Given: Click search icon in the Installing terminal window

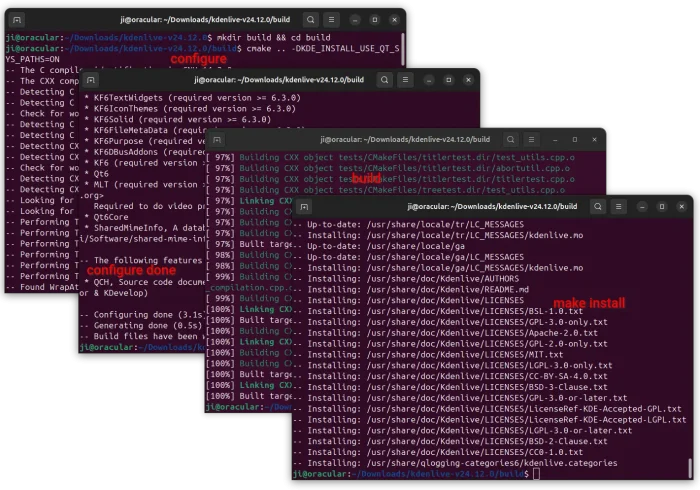Looking at the screenshot, I should (598, 207).
